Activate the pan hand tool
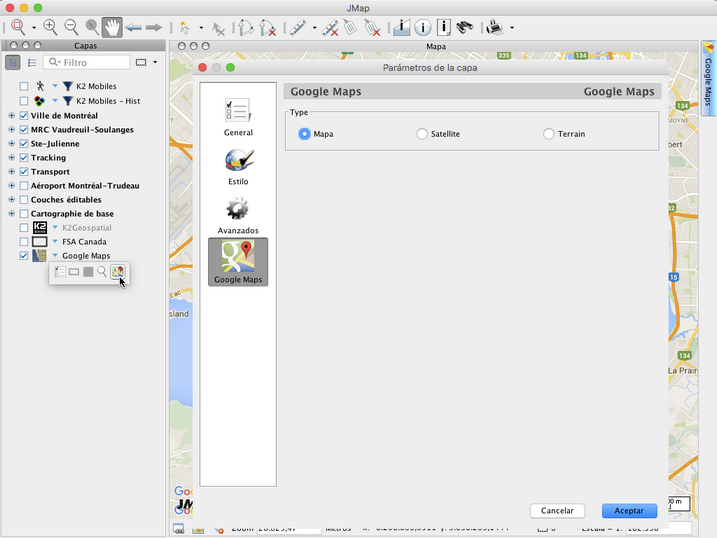The width and height of the screenshot is (717, 538). click(x=112, y=27)
